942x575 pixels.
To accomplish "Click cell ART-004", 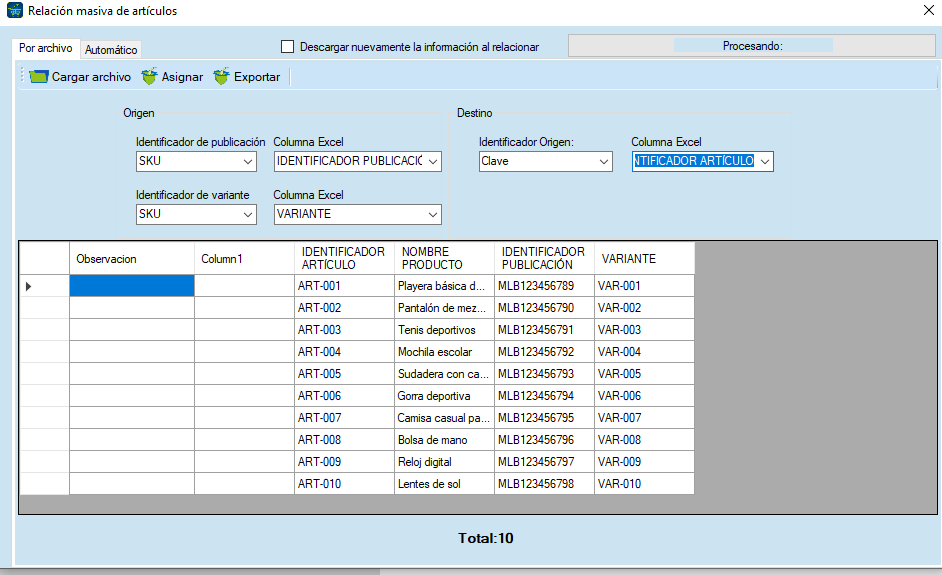I will point(344,351).
